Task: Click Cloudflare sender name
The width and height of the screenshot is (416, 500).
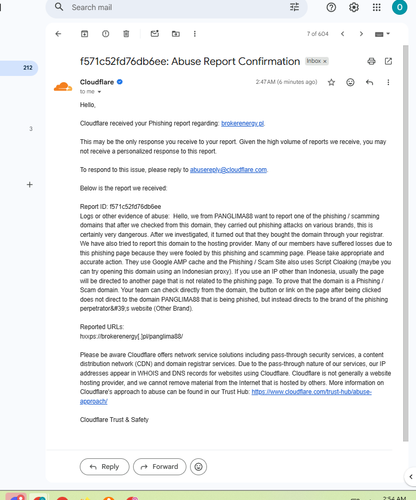Action: 97,82
